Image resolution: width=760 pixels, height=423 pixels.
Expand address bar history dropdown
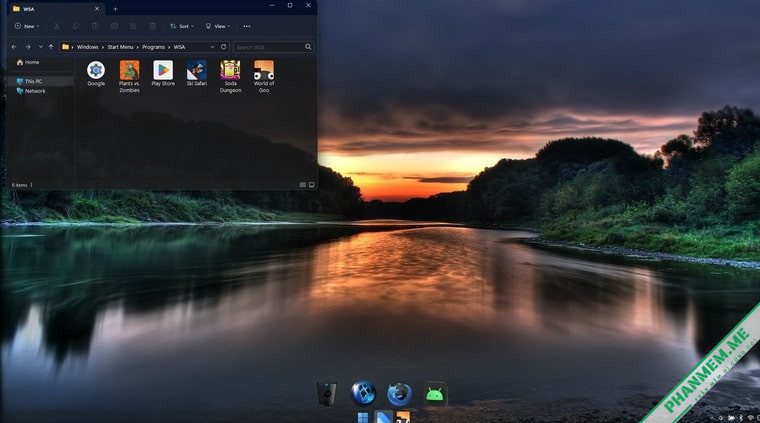[212, 47]
